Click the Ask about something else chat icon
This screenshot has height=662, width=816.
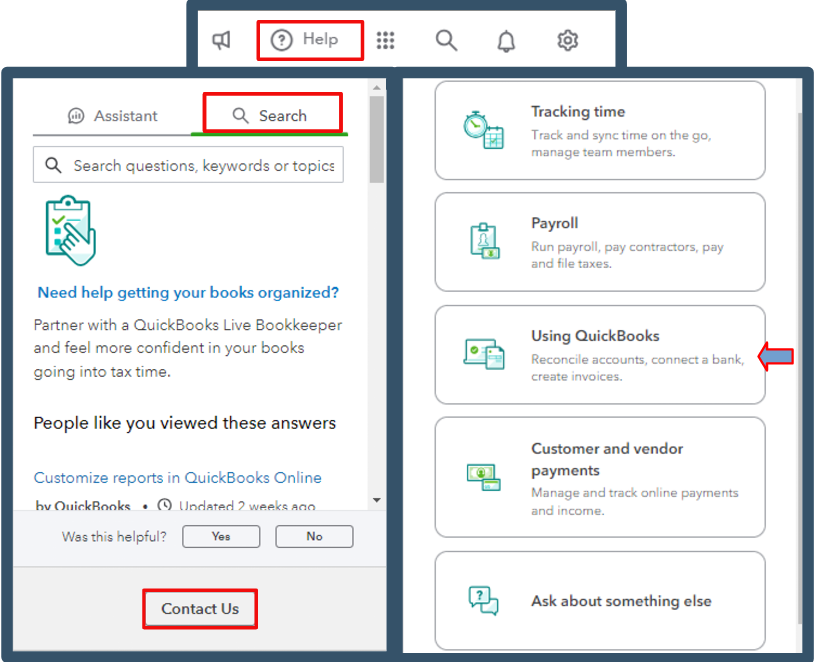483,601
